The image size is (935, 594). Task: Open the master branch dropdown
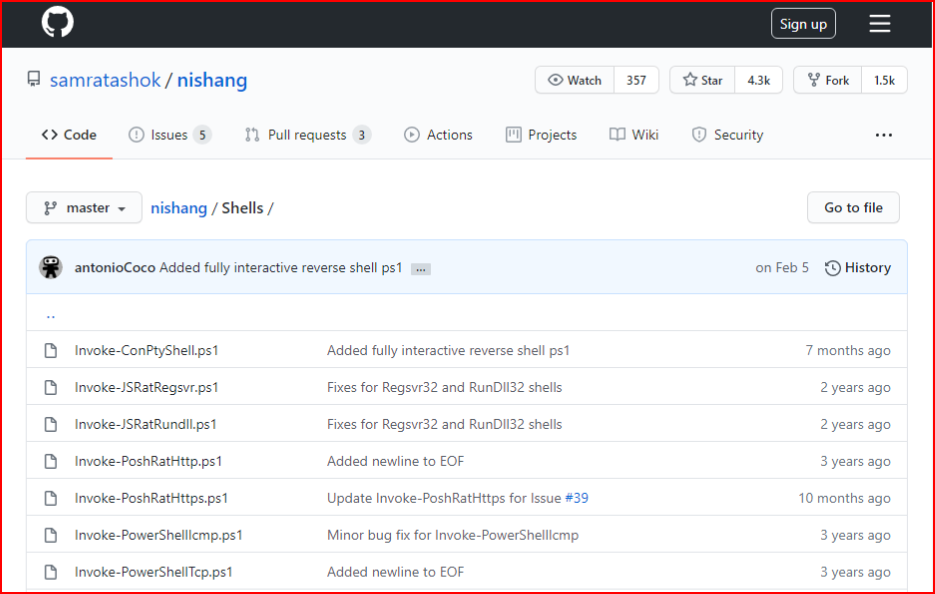pyautogui.click(x=84, y=208)
